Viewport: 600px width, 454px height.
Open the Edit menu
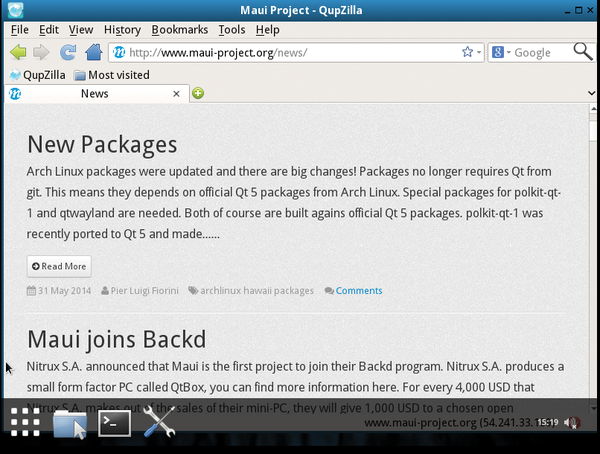pyautogui.click(x=49, y=30)
